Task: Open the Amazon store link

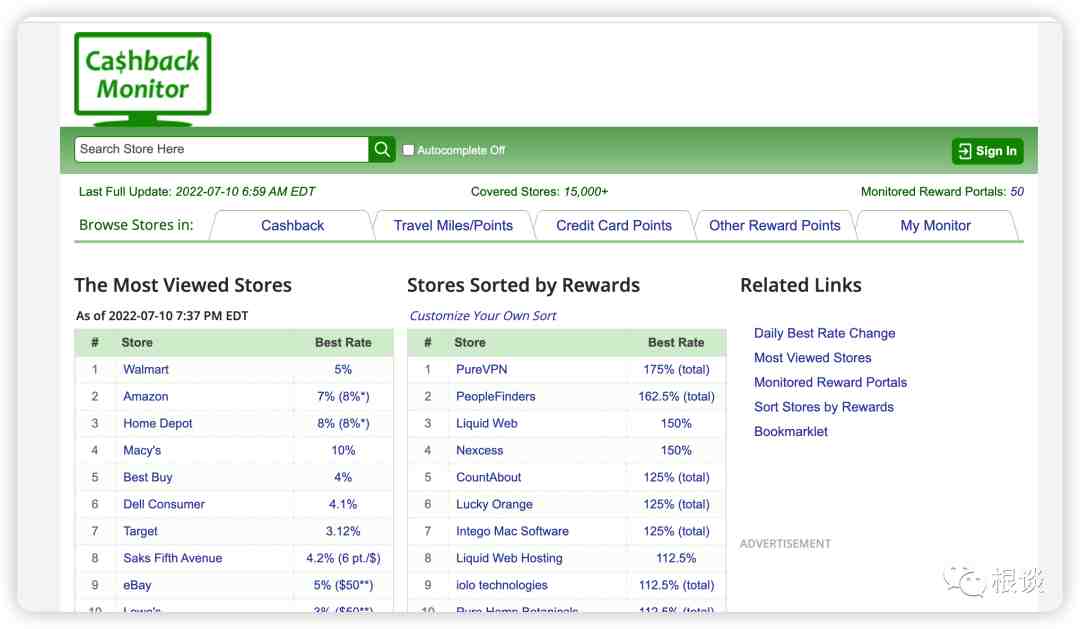Action: pos(145,396)
